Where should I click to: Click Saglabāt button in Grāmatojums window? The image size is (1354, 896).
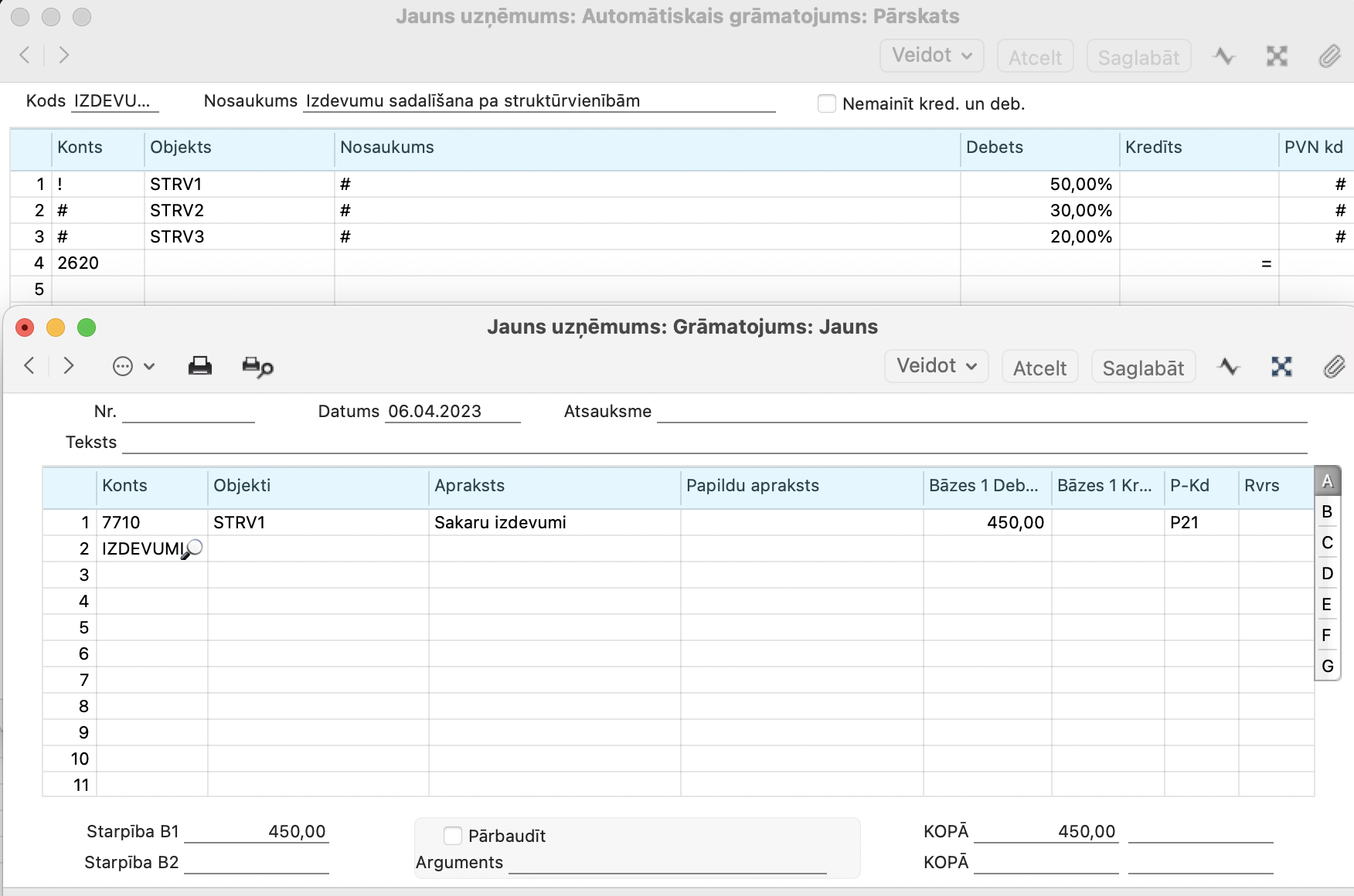pos(1143,368)
